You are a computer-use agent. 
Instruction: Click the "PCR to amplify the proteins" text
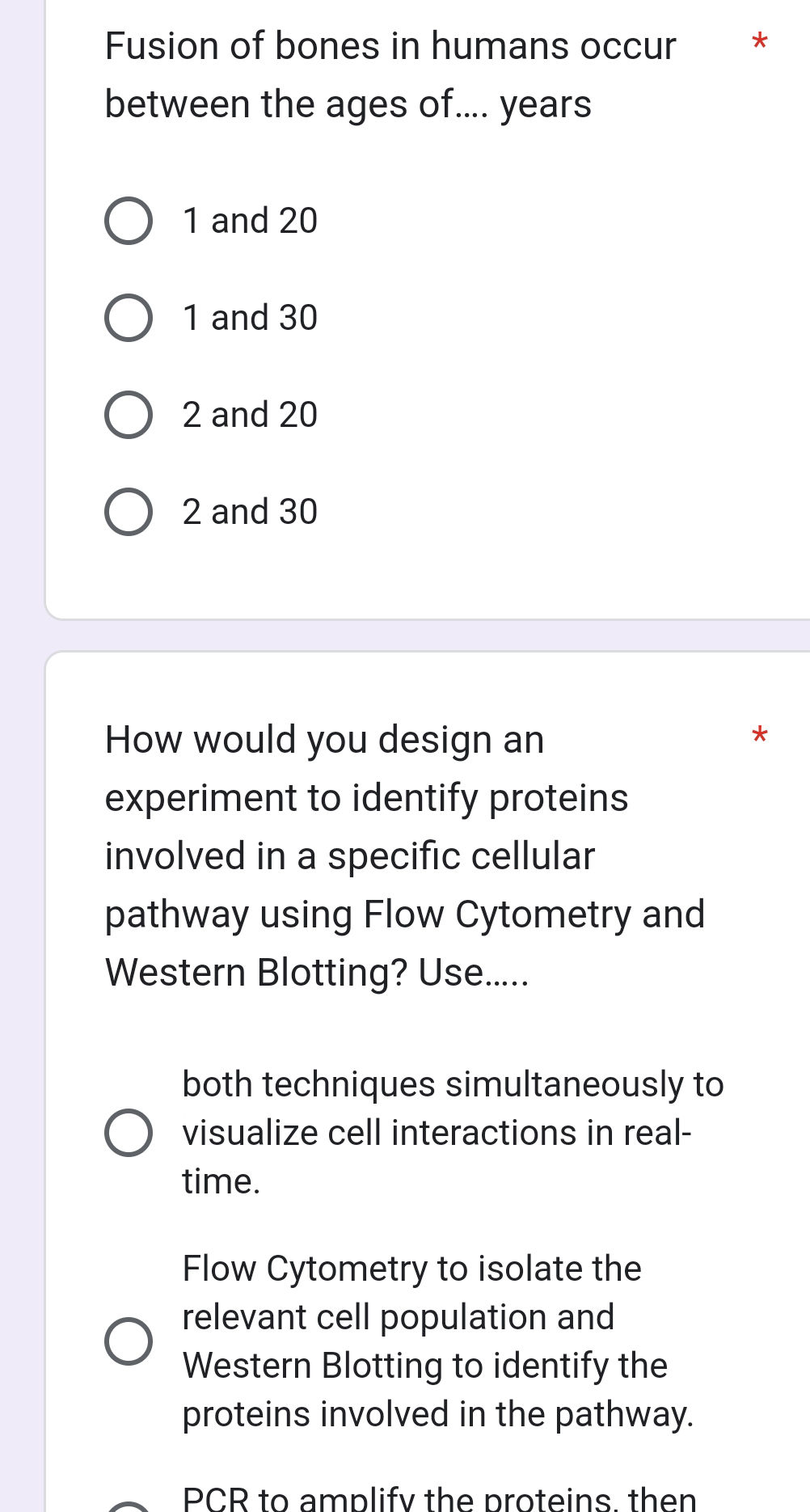[x=439, y=1499]
